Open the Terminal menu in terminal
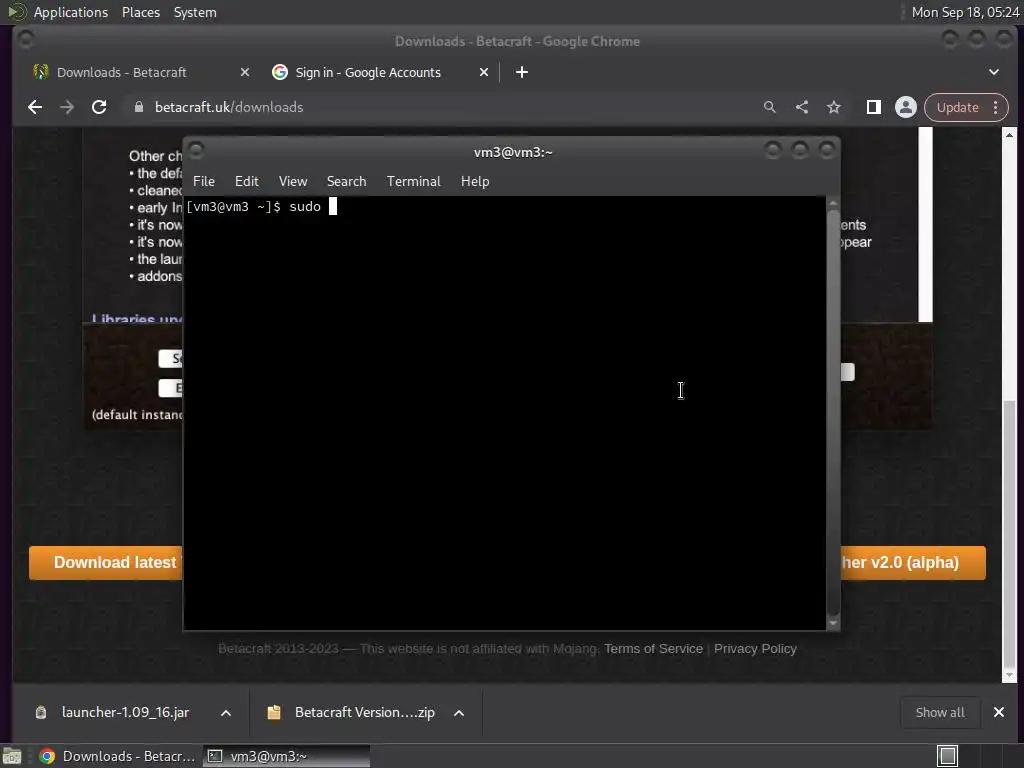The height and width of the screenshot is (768, 1024). (413, 182)
